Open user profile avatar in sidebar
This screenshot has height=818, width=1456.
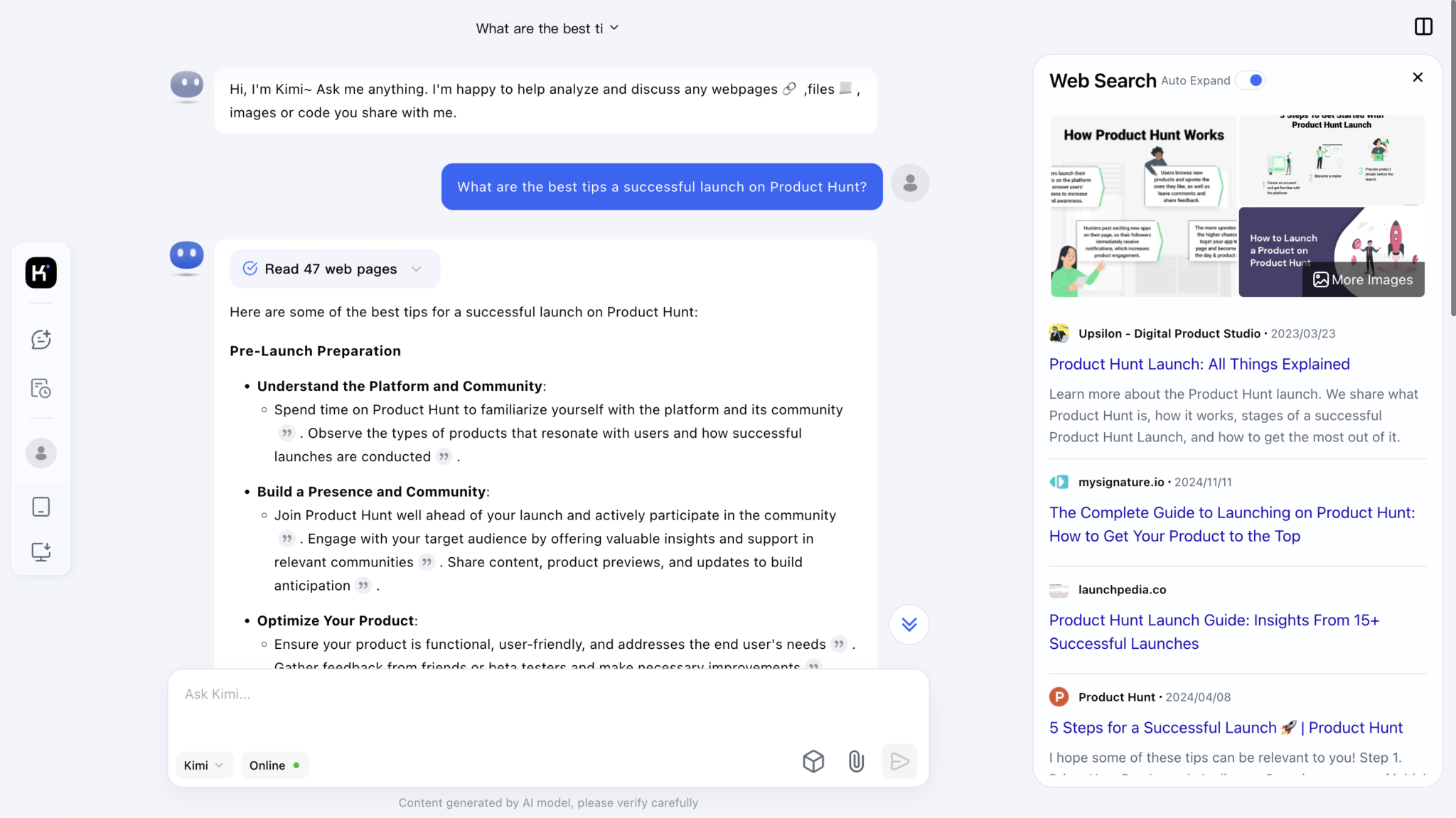(x=41, y=453)
